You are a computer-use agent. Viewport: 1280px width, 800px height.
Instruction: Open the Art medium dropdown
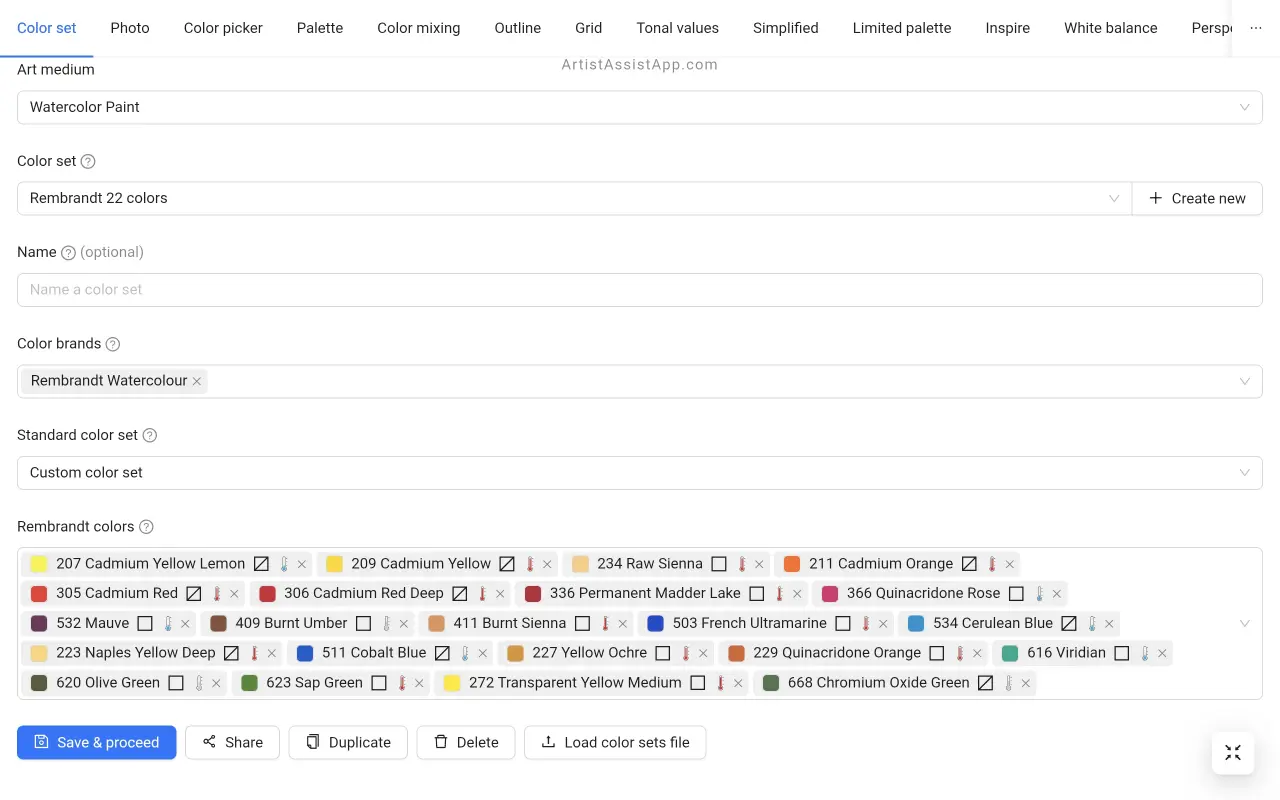[x=639, y=107]
